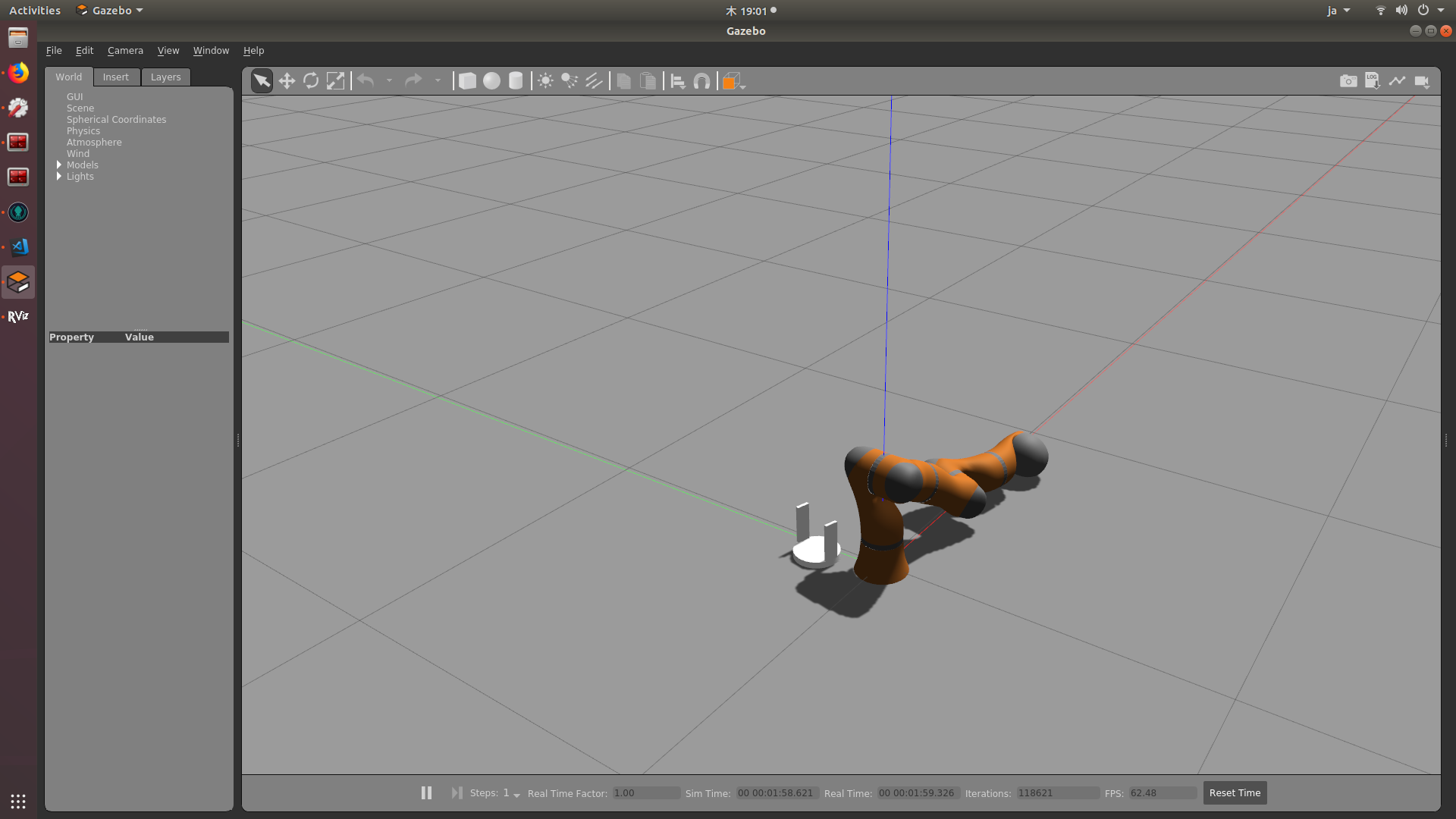The height and width of the screenshot is (819, 1456).
Task: Open the Gazebo application menu in top bar
Action: pos(110,11)
